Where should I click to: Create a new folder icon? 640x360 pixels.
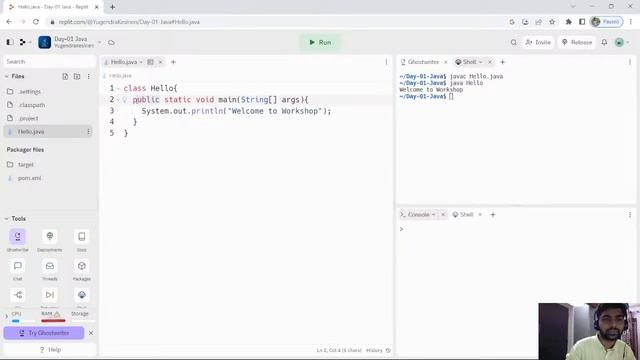click(77, 76)
